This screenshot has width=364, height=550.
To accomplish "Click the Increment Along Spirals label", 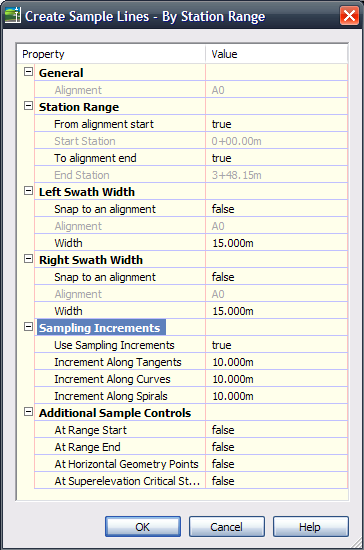I will click(x=111, y=396).
